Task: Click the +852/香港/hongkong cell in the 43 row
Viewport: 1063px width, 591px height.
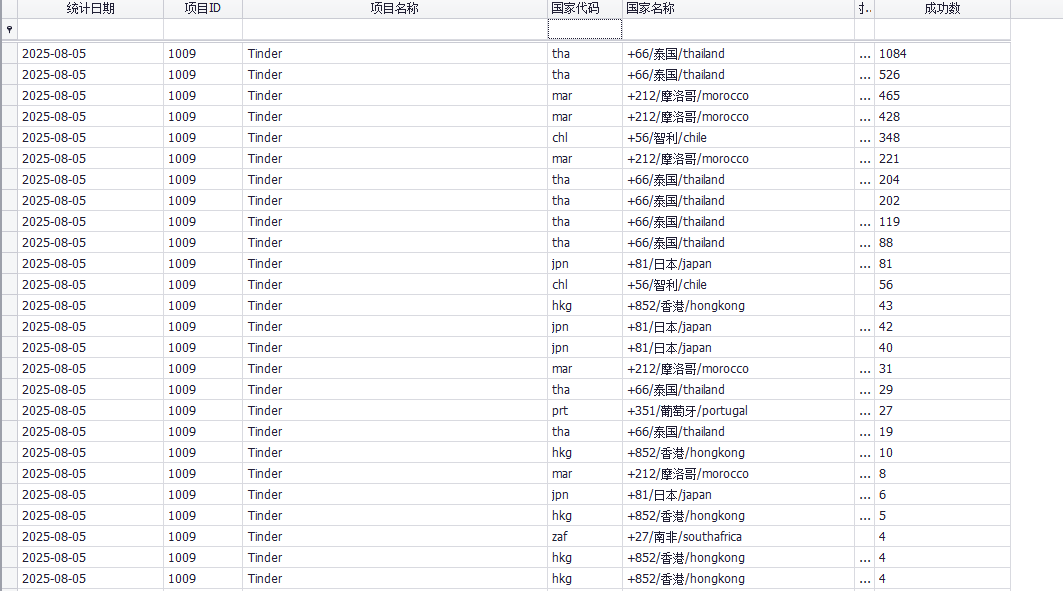Action: pos(738,306)
